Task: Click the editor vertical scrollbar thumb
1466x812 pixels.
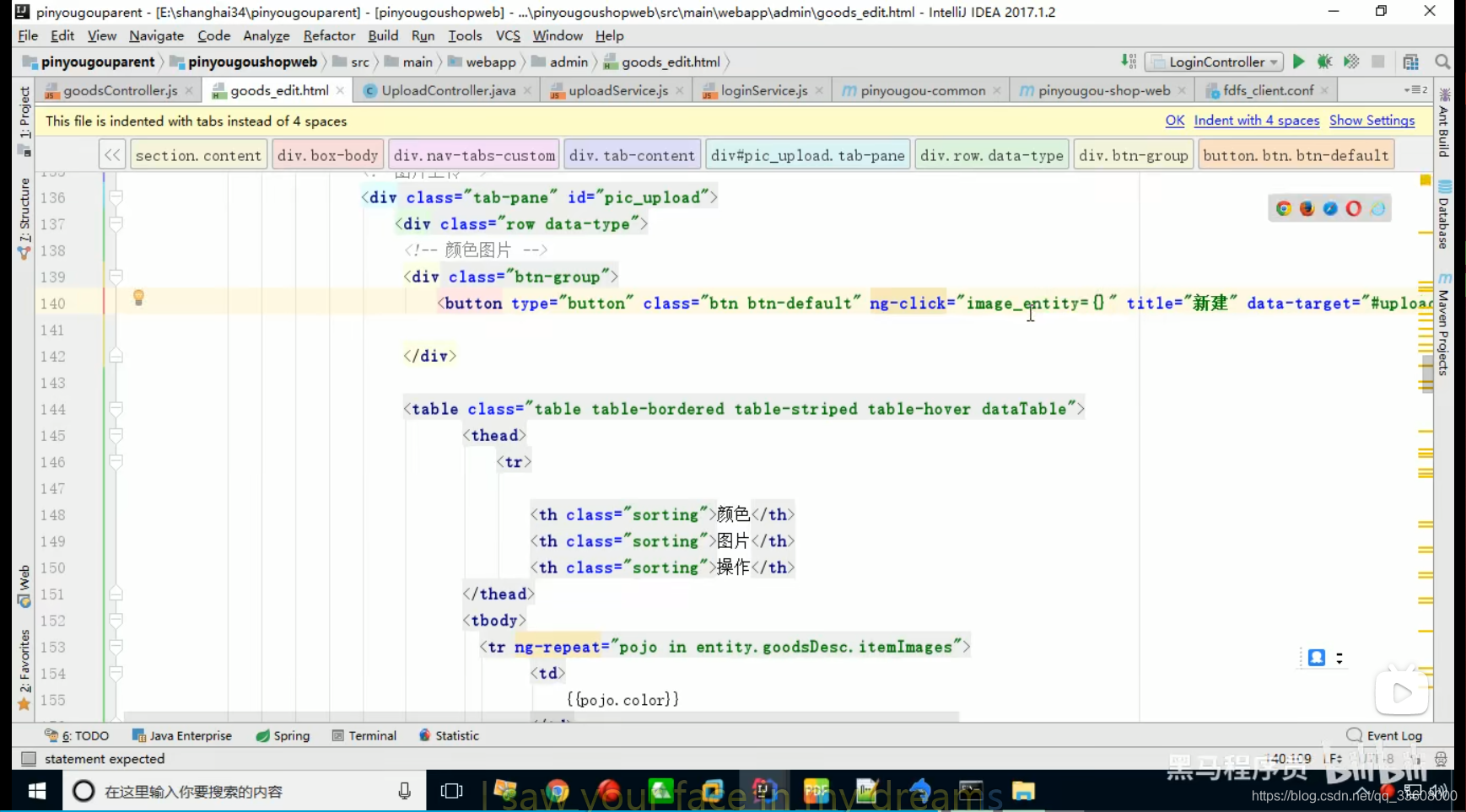Action: [x=1426, y=374]
